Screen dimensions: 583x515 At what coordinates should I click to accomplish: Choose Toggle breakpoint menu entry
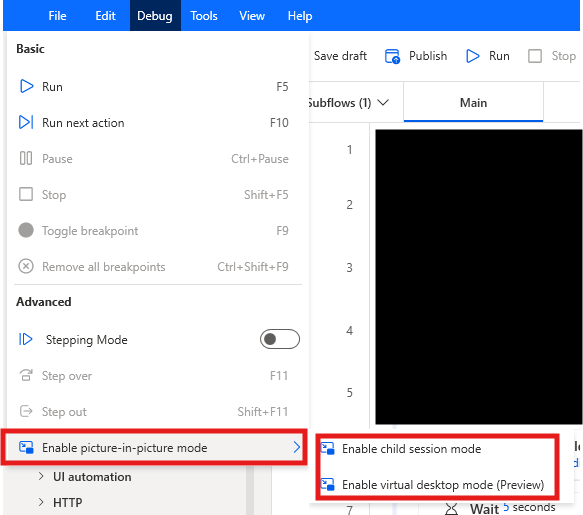click(158, 230)
